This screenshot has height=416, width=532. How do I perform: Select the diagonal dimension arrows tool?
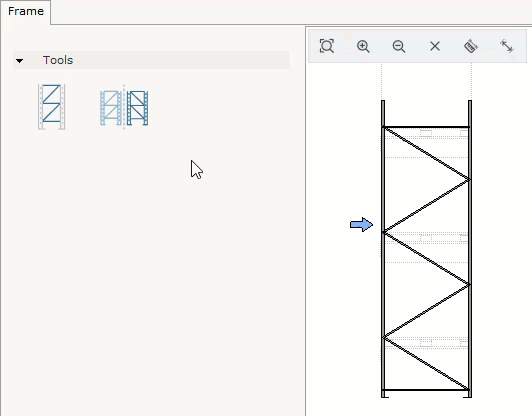point(507,46)
